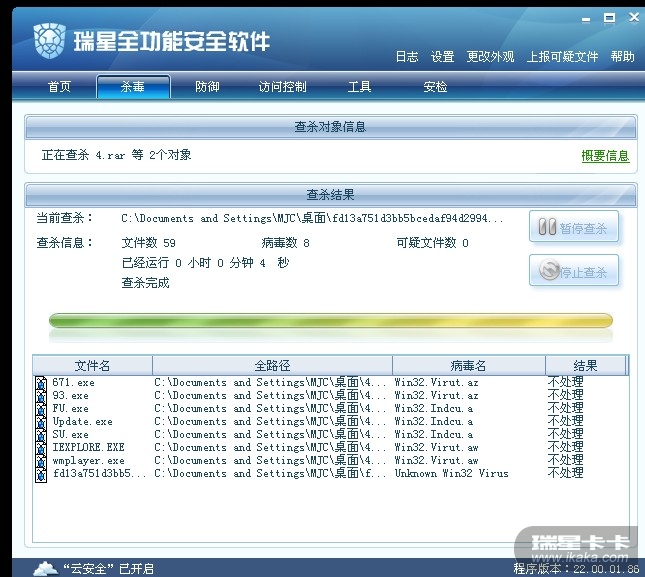Sort by the 病毒名 column header
This screenshot has width=645, height=577.
point(469,366)
